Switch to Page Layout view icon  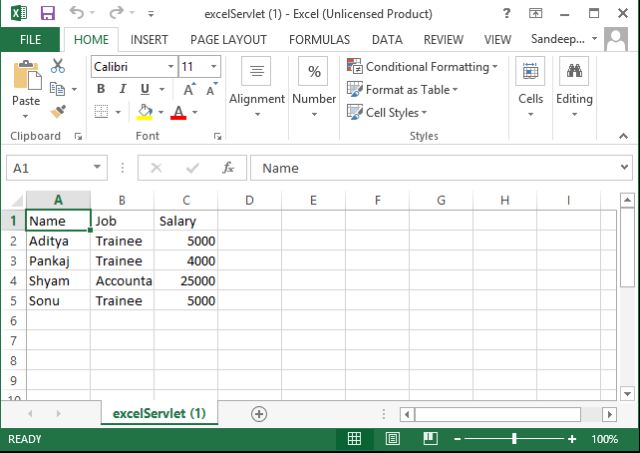tap(392, 439)
